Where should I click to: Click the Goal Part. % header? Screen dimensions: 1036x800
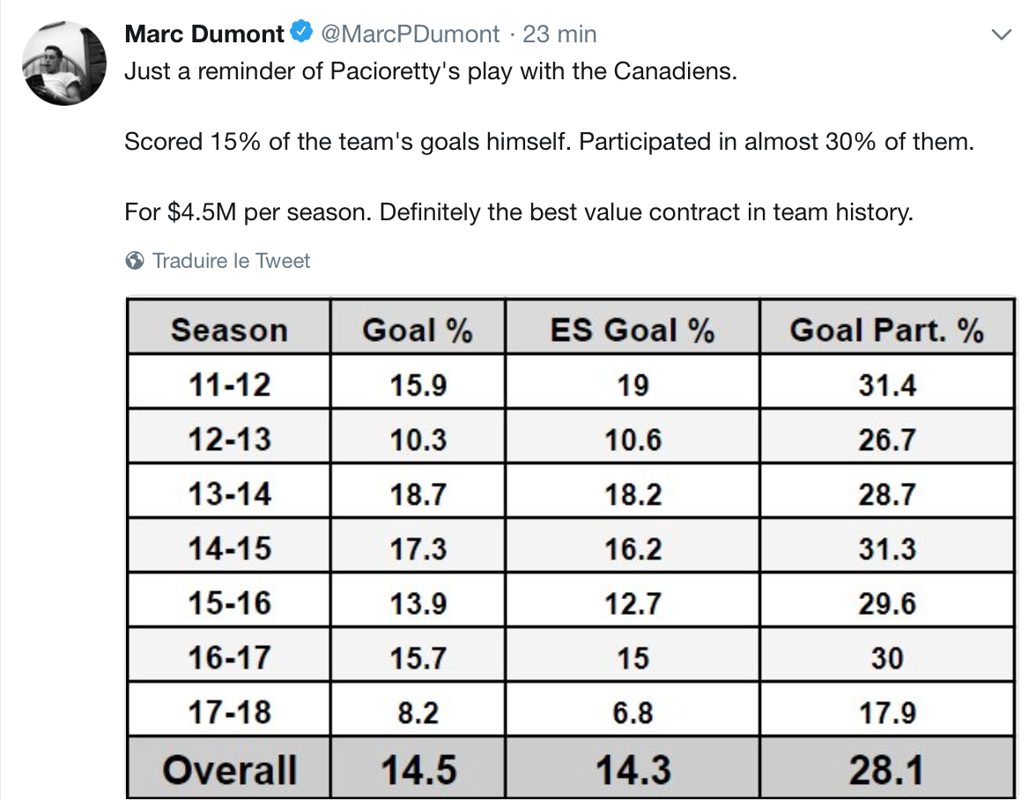click(x=887, y=330)
